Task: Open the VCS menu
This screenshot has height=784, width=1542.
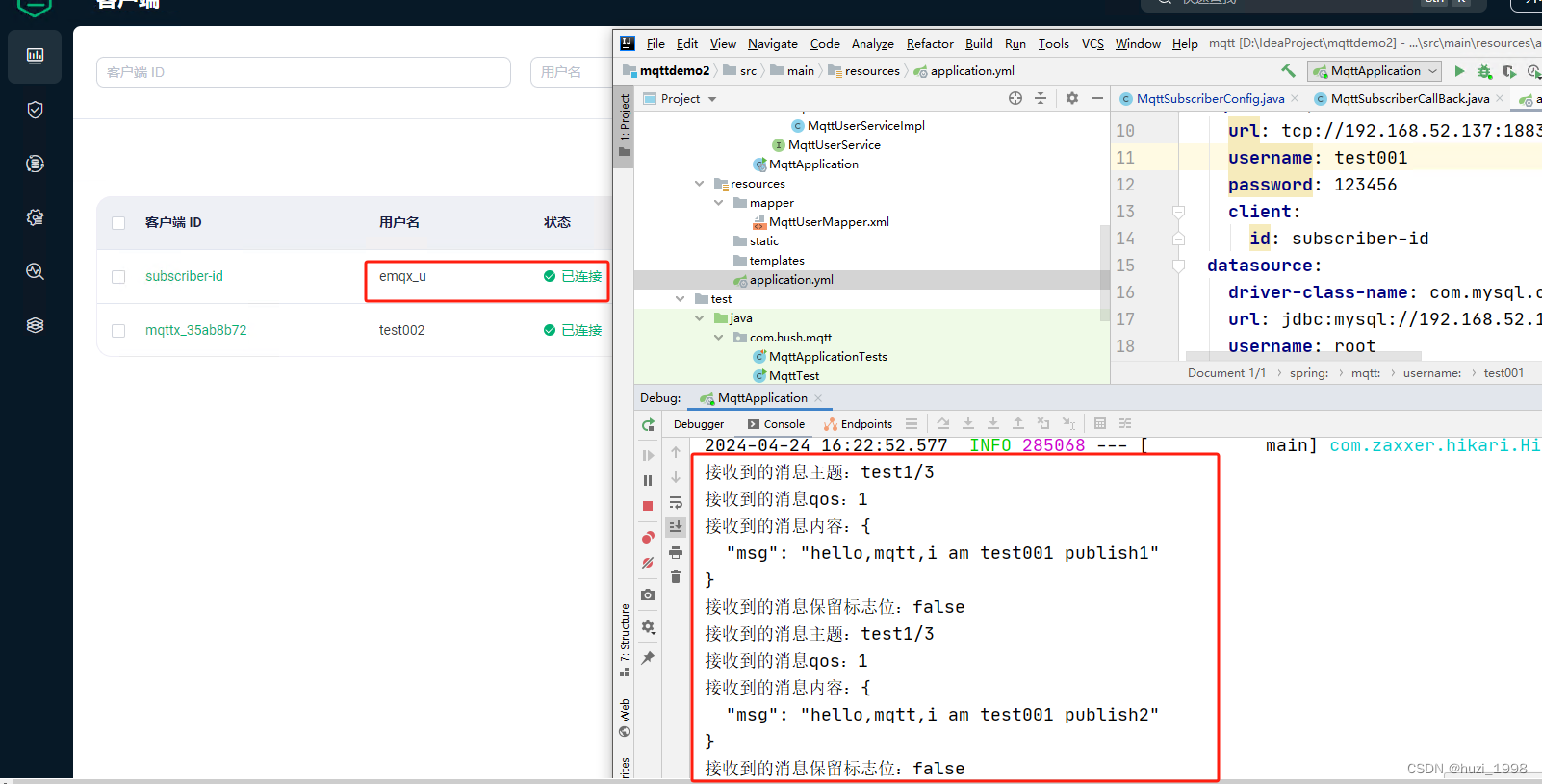Action: [x=1092, y=43]
